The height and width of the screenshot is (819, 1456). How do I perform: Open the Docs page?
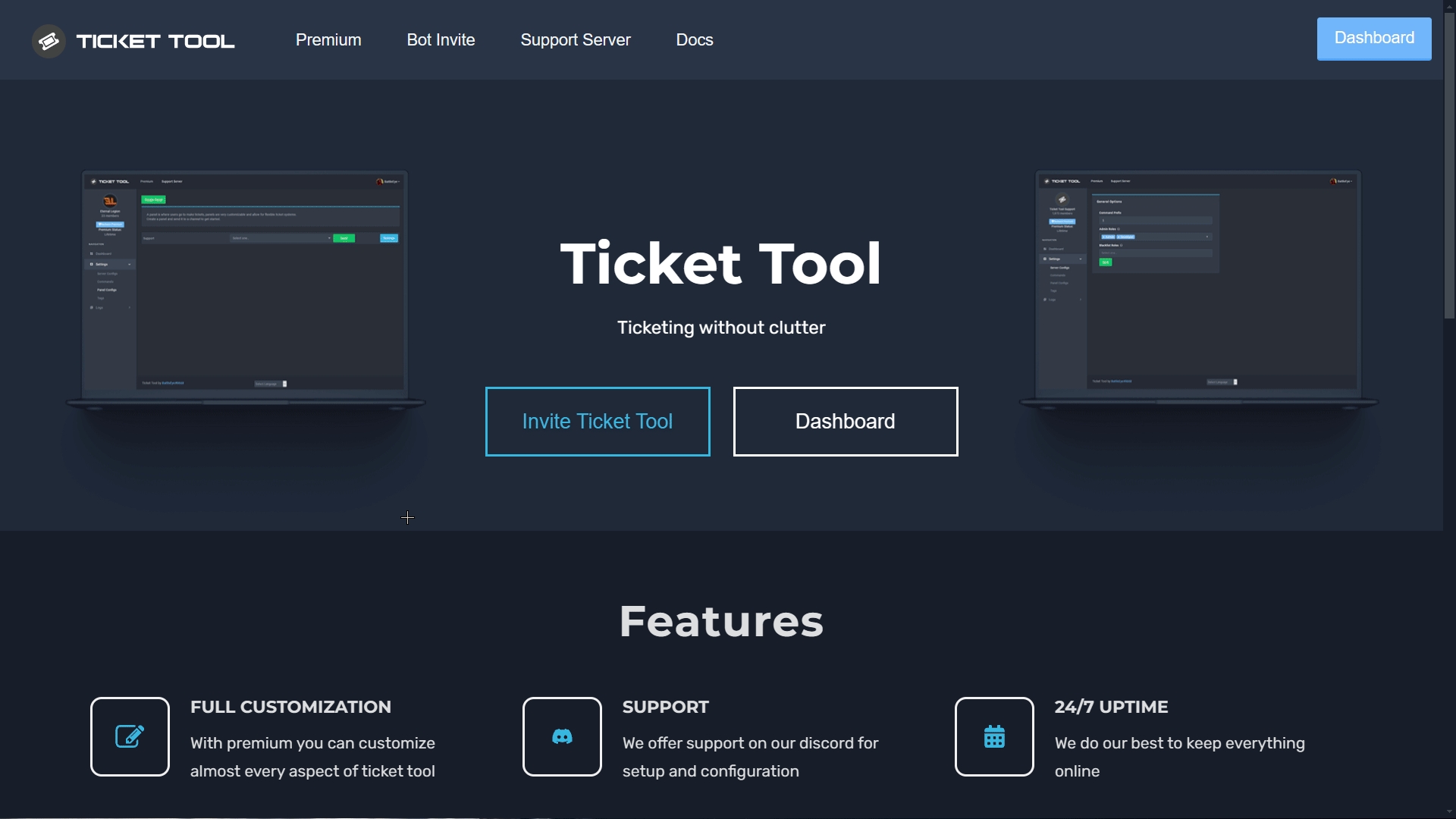coord(695,40)
